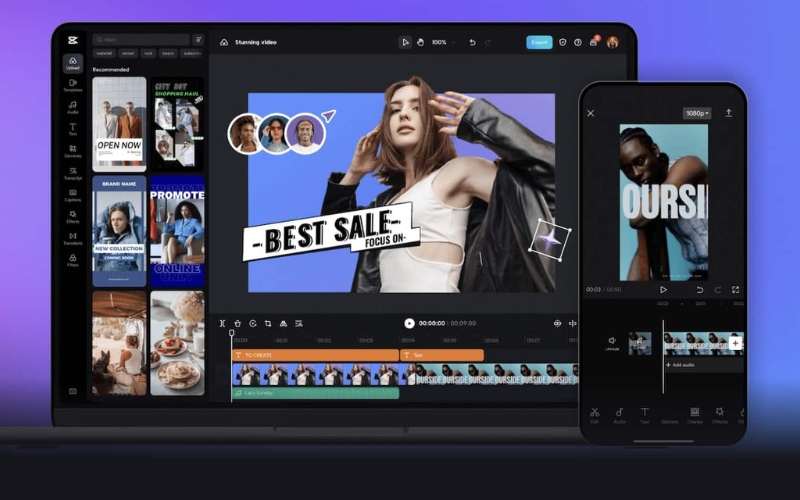The image size is (800, 500).
Task: Open the Upload panel in sidebar
Action: coord(72,63)
